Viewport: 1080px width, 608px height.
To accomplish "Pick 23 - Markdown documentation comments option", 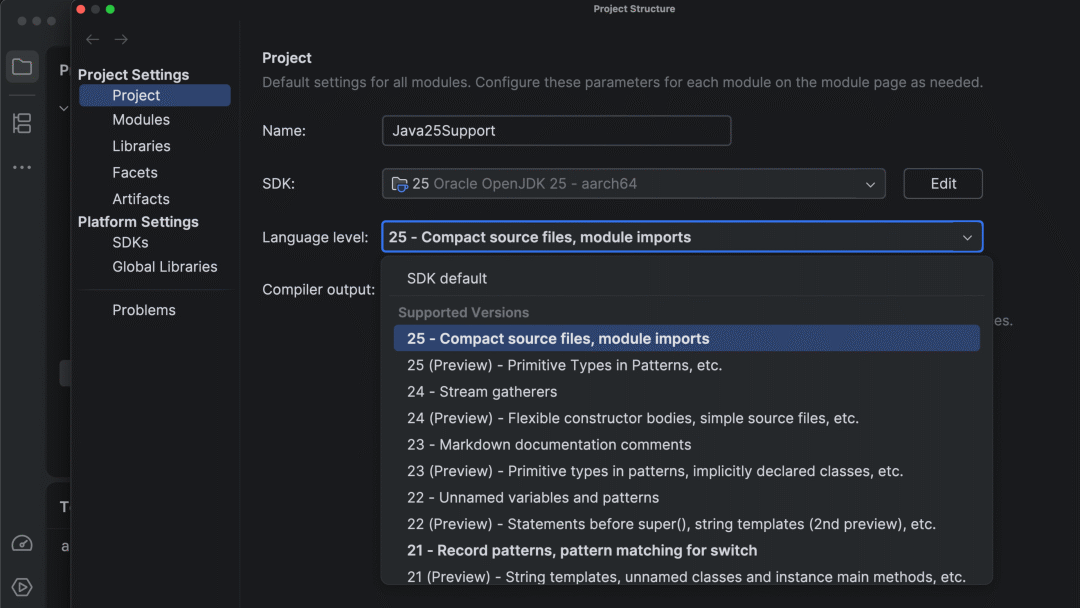I will [549, 444].
